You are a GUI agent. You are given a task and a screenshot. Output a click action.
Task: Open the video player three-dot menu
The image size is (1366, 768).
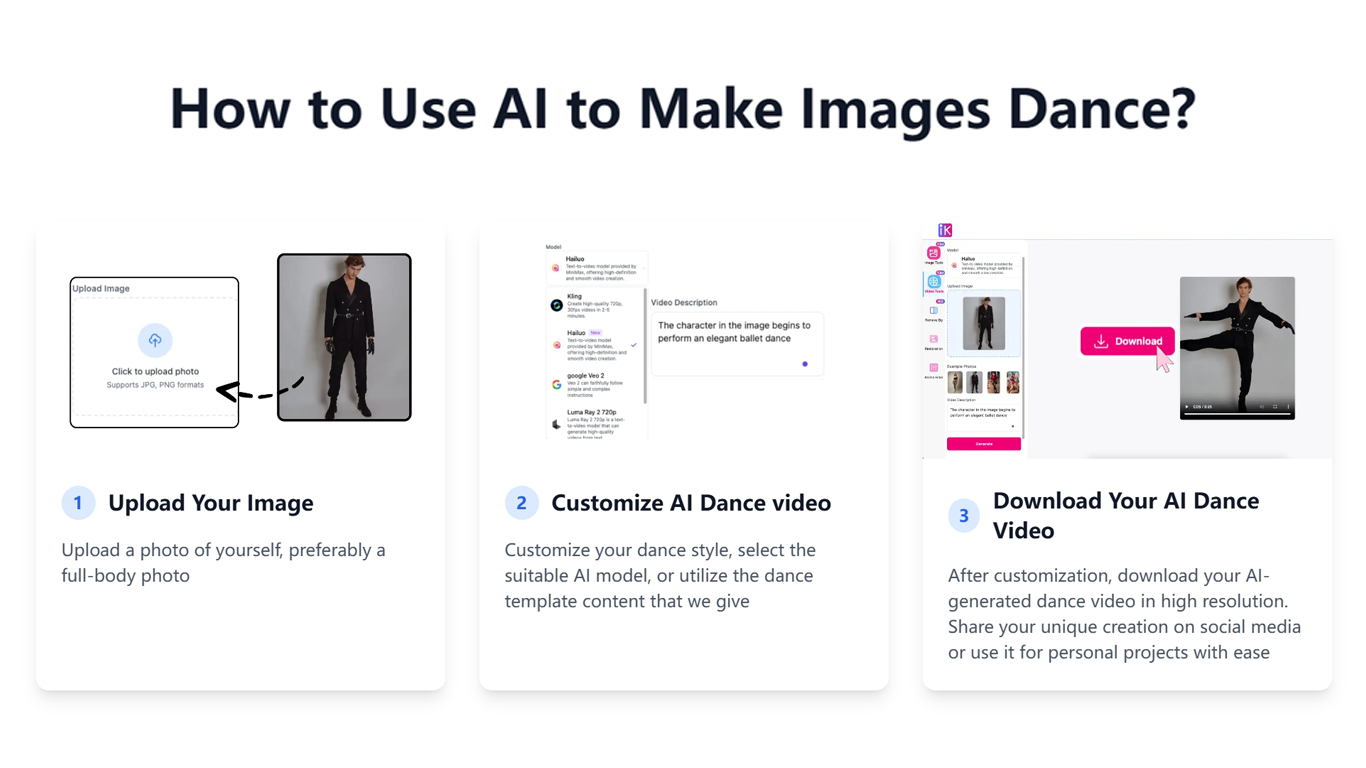1288,407
